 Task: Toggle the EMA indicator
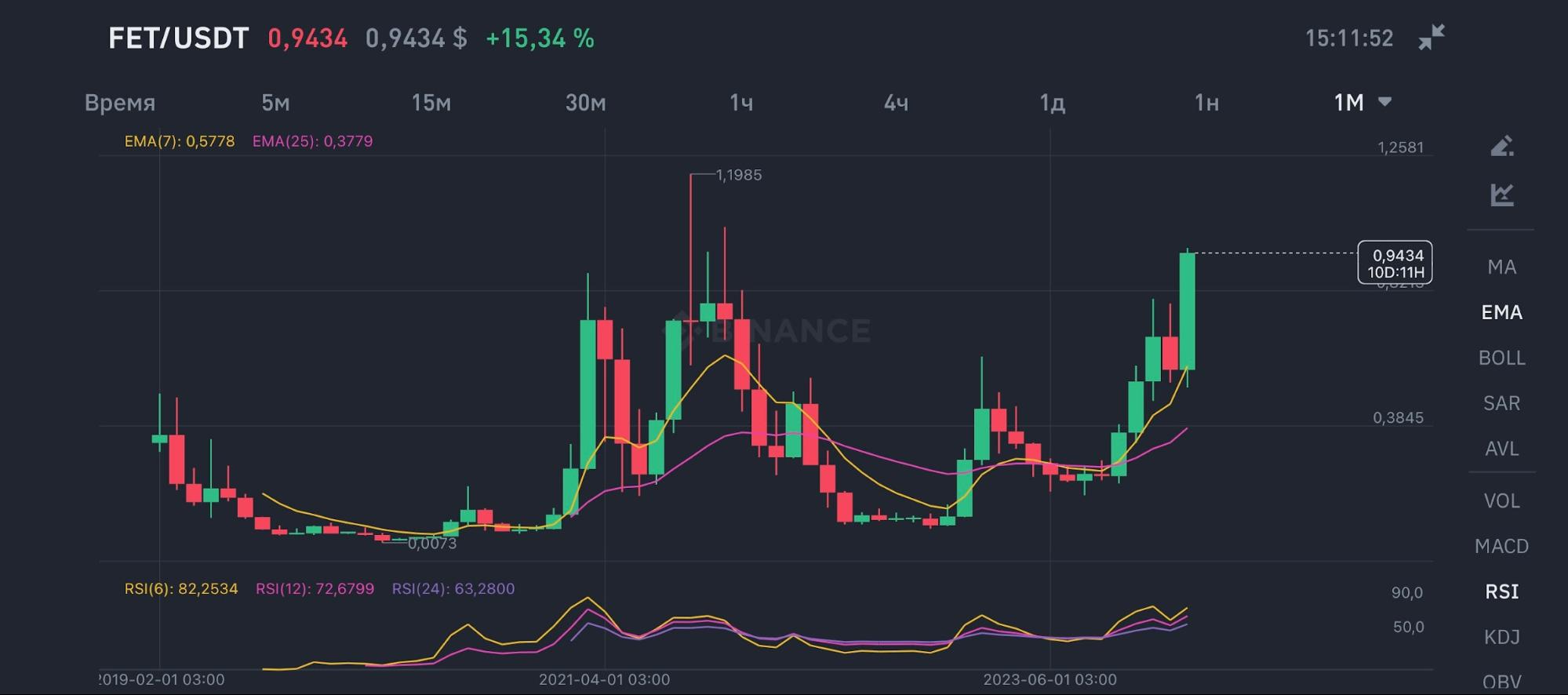[1501, 312]
